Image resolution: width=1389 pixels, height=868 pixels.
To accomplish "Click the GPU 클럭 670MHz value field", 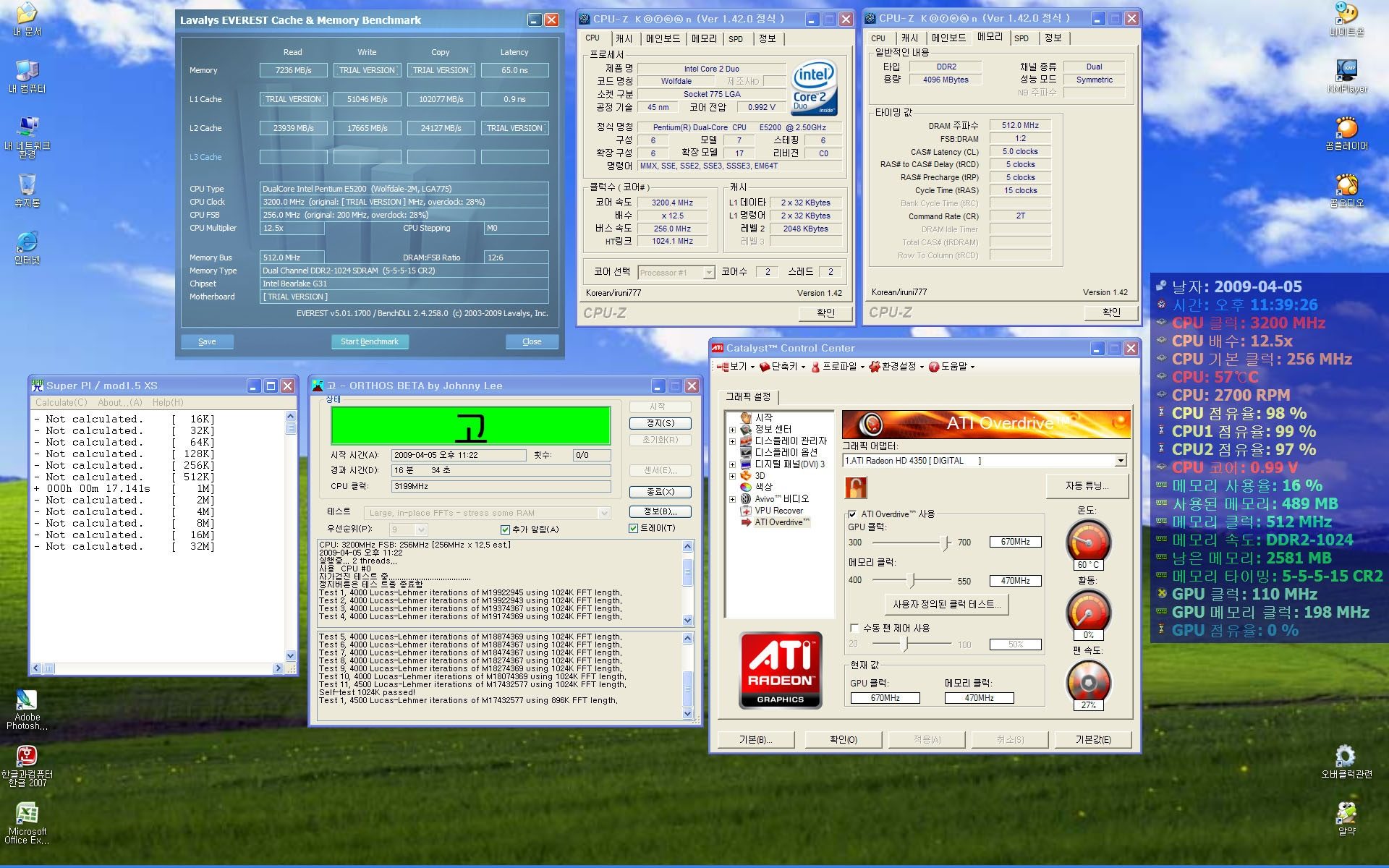I will click(1015, 542).
